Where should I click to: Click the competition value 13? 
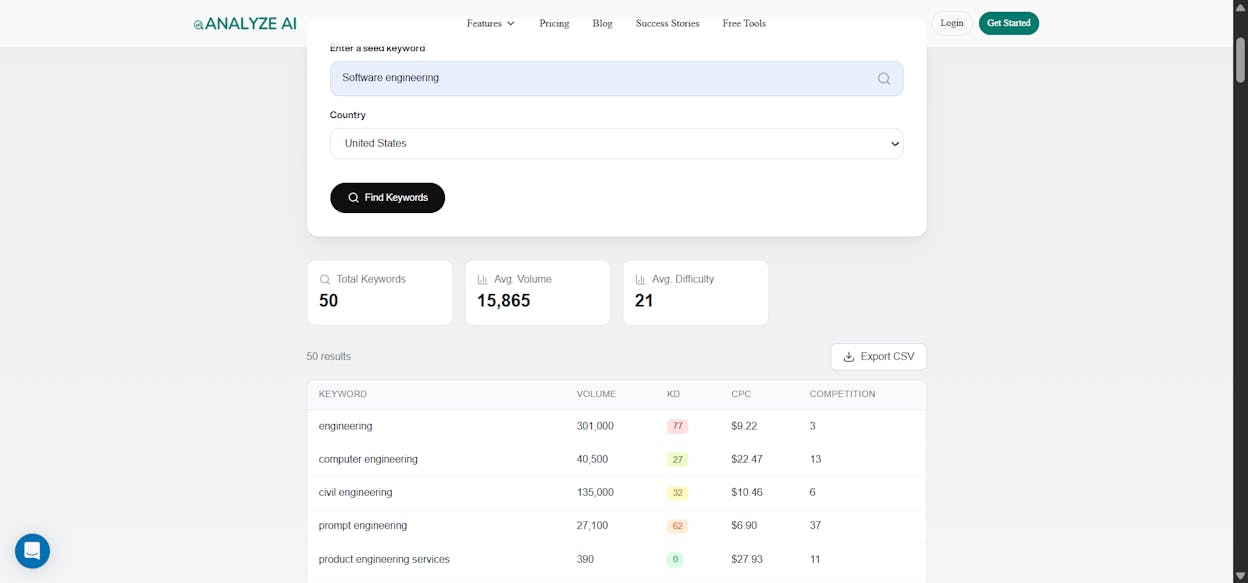pyautogui.click(x=815, y=459)
